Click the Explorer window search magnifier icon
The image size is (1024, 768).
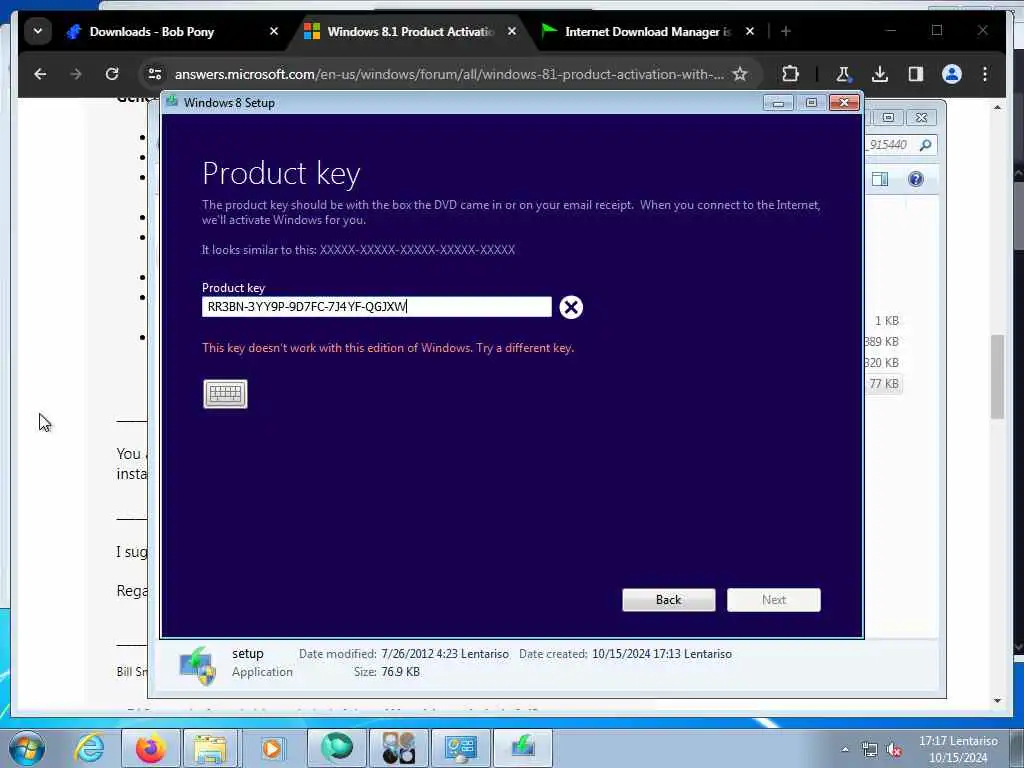click(925, 145)
